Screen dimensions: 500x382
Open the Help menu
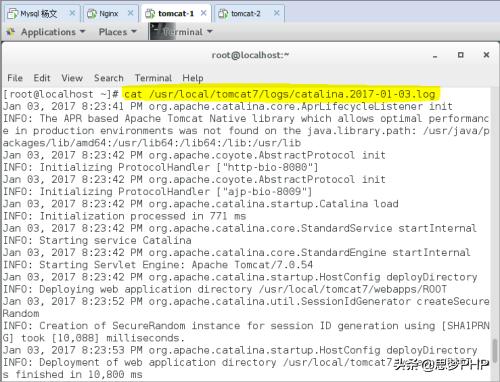(x=193, y=78)
